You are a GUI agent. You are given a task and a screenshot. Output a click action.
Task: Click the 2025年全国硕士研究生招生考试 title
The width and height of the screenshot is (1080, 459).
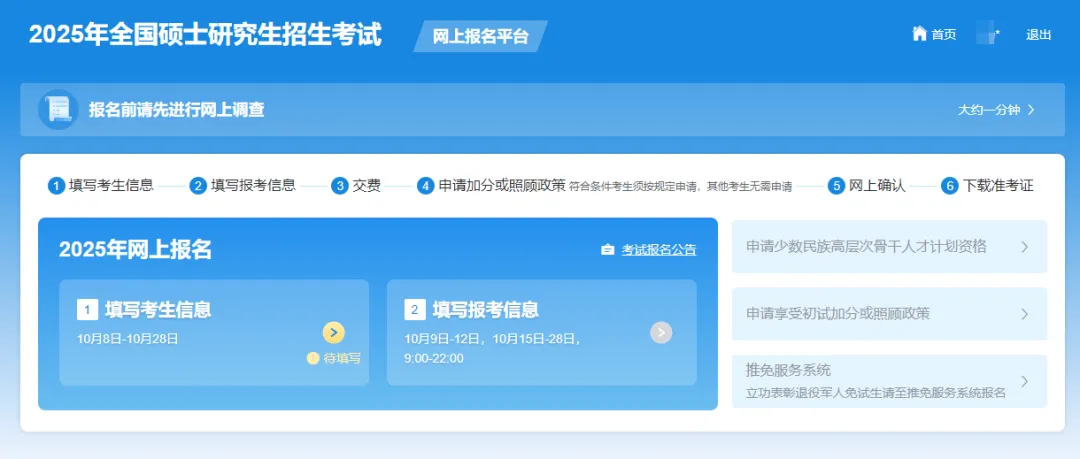pyautogui.click(x=205, y=34)
